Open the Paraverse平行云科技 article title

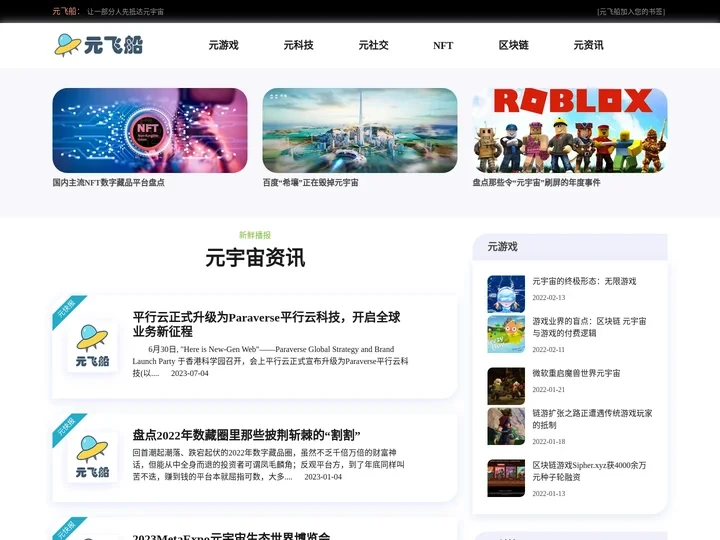[x=266, y=324]
